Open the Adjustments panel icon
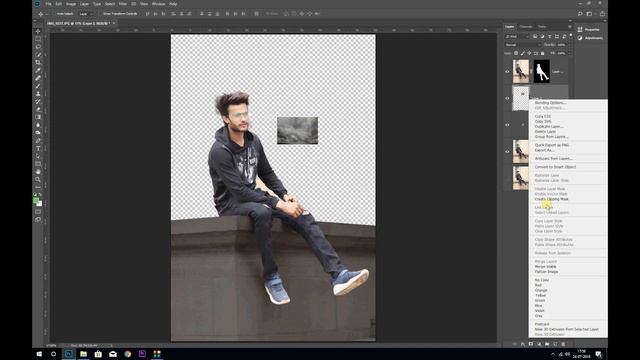Screen dimensions: 640x360 click(580, 38)
